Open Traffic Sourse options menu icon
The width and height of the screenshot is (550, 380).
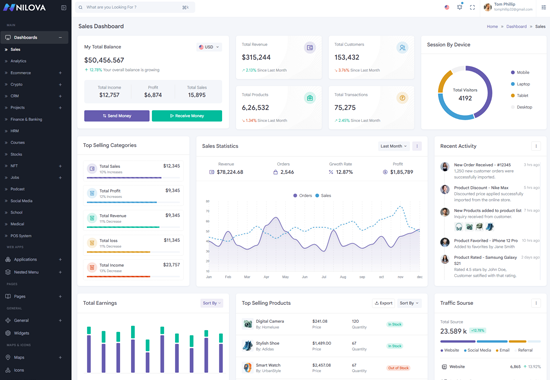pos(536,303)
